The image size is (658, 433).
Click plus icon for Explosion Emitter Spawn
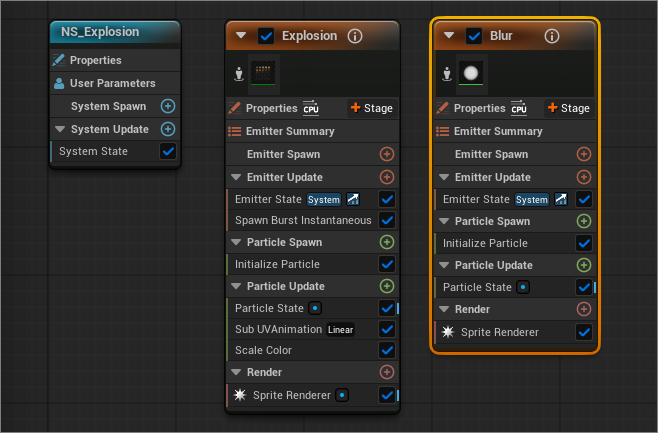tap(387, 154)
